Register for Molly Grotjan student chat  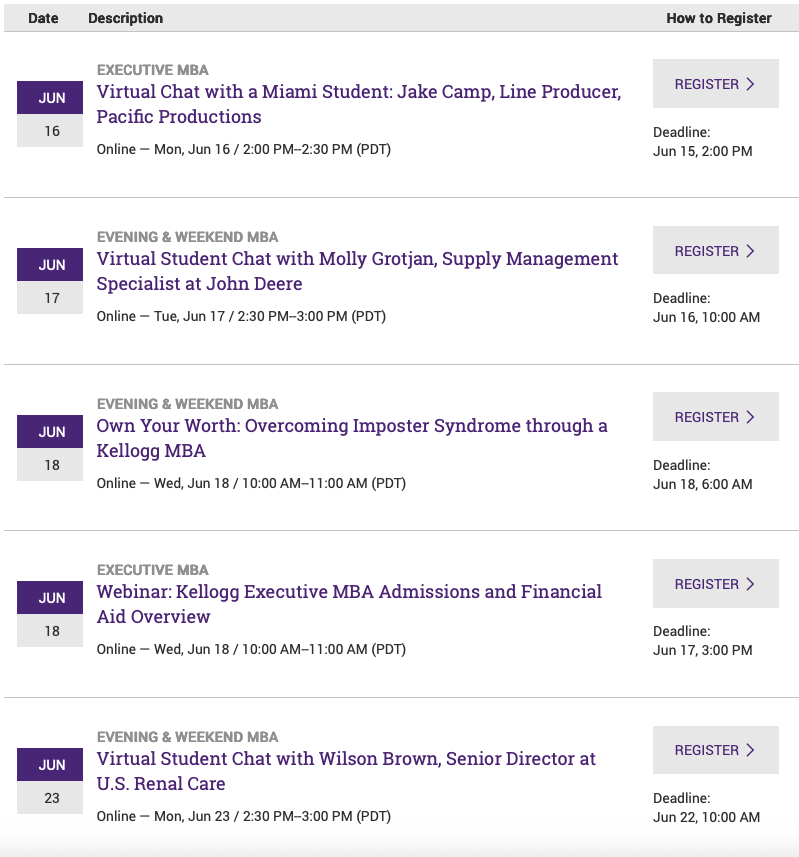click(x=715, y=251)
